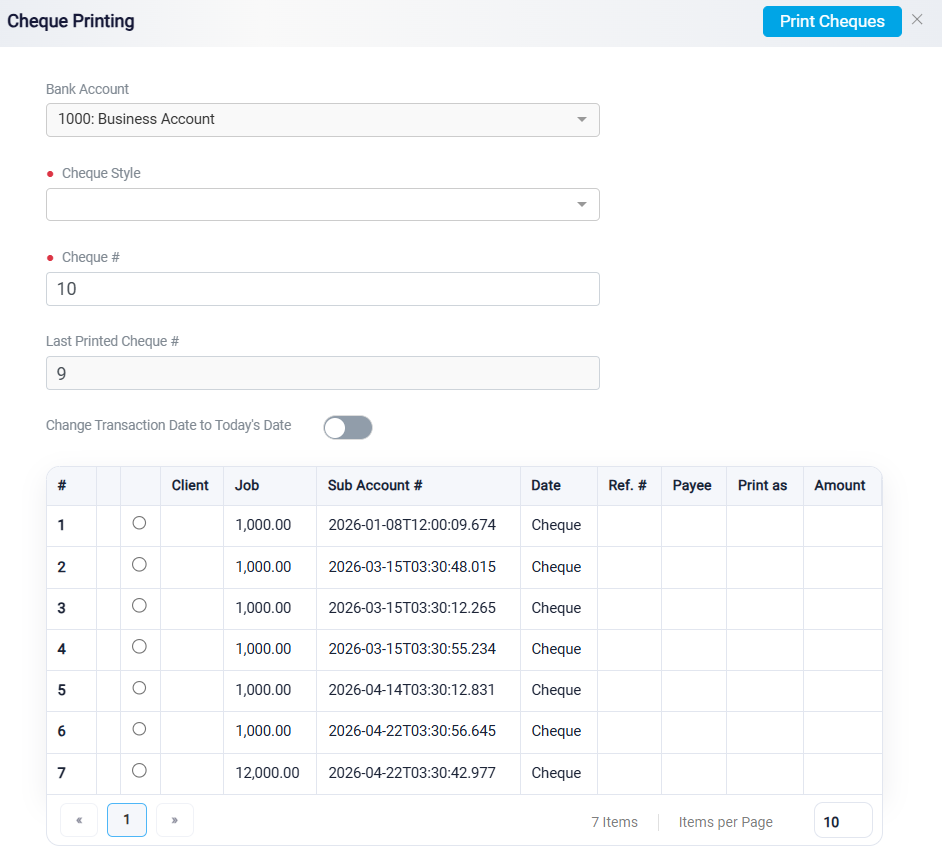This screenshot has height=860, width=942.
Task: Sort by the Client column header
Action: [190, 485]
